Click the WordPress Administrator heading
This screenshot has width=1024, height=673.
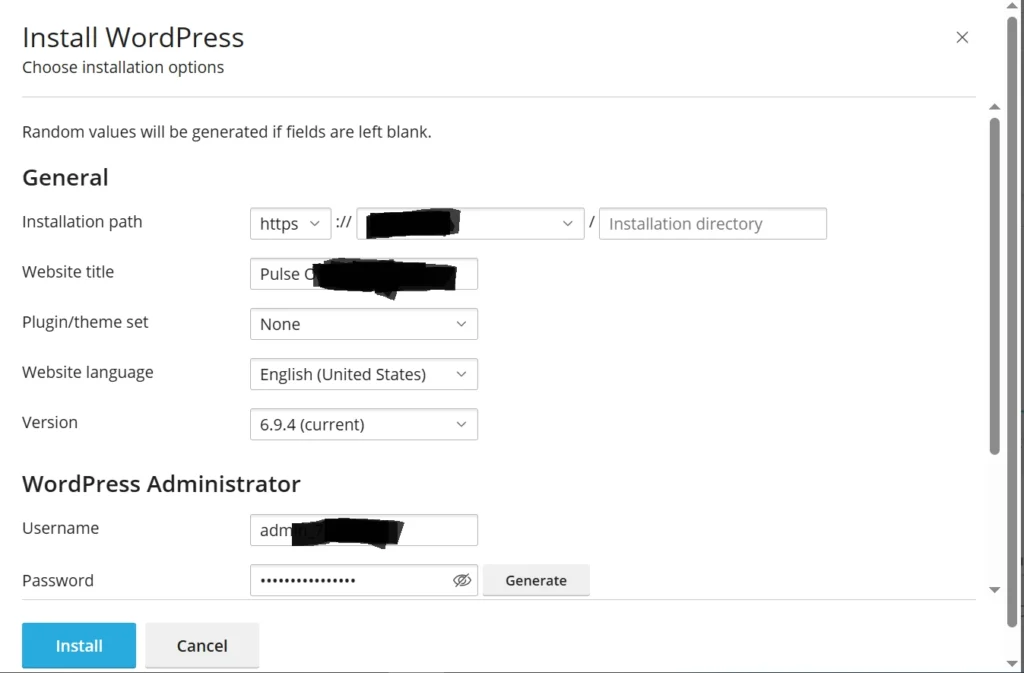pos(161,484)
